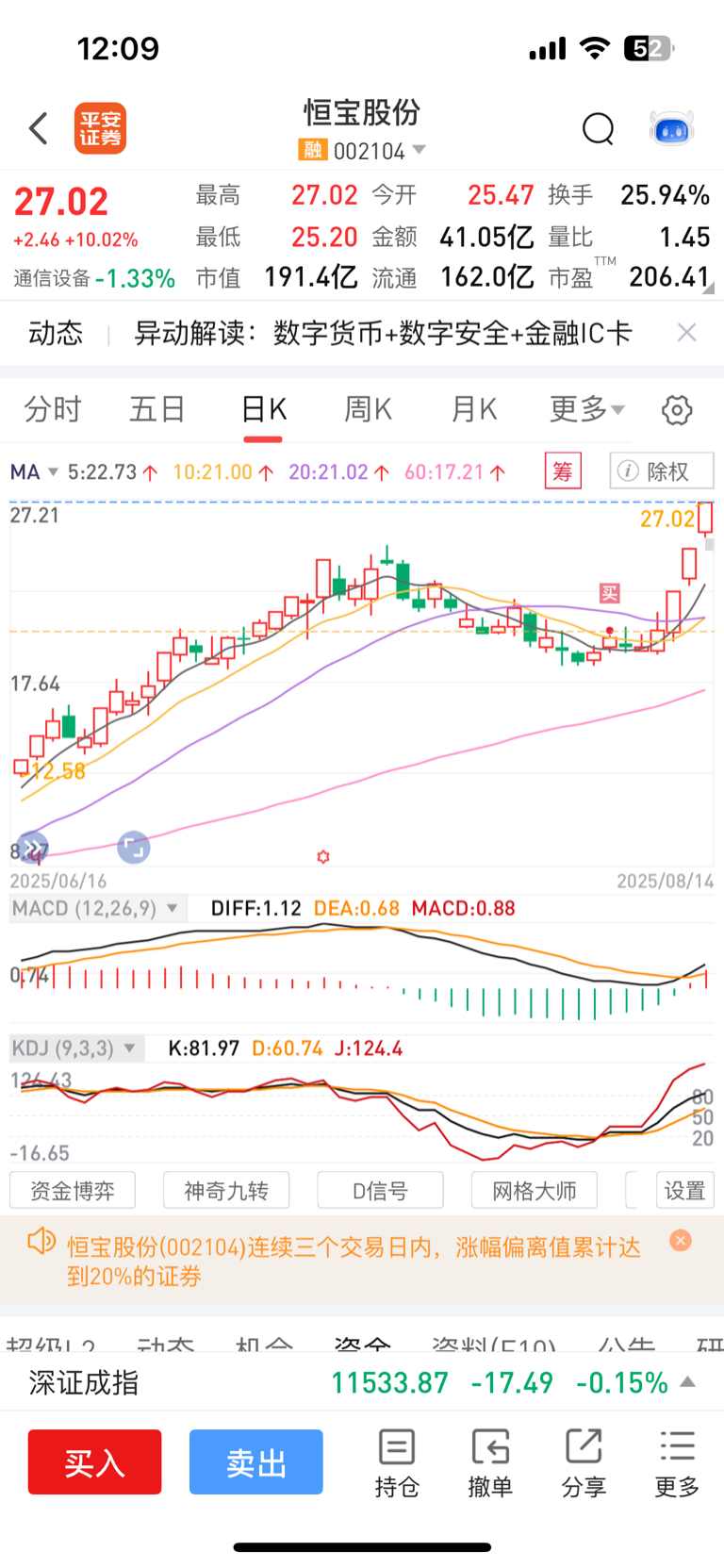This screenshot has width=724, height=1568.
Task: Open 撤单 cancel order icon
Action: [490, 1463]
